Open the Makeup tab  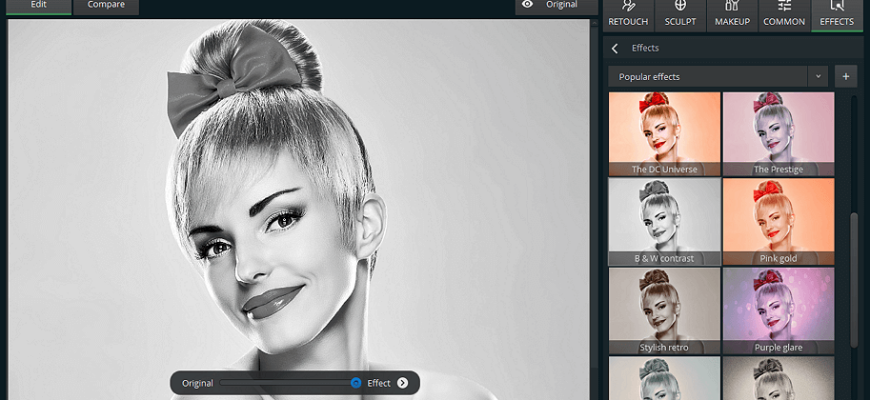732,15
